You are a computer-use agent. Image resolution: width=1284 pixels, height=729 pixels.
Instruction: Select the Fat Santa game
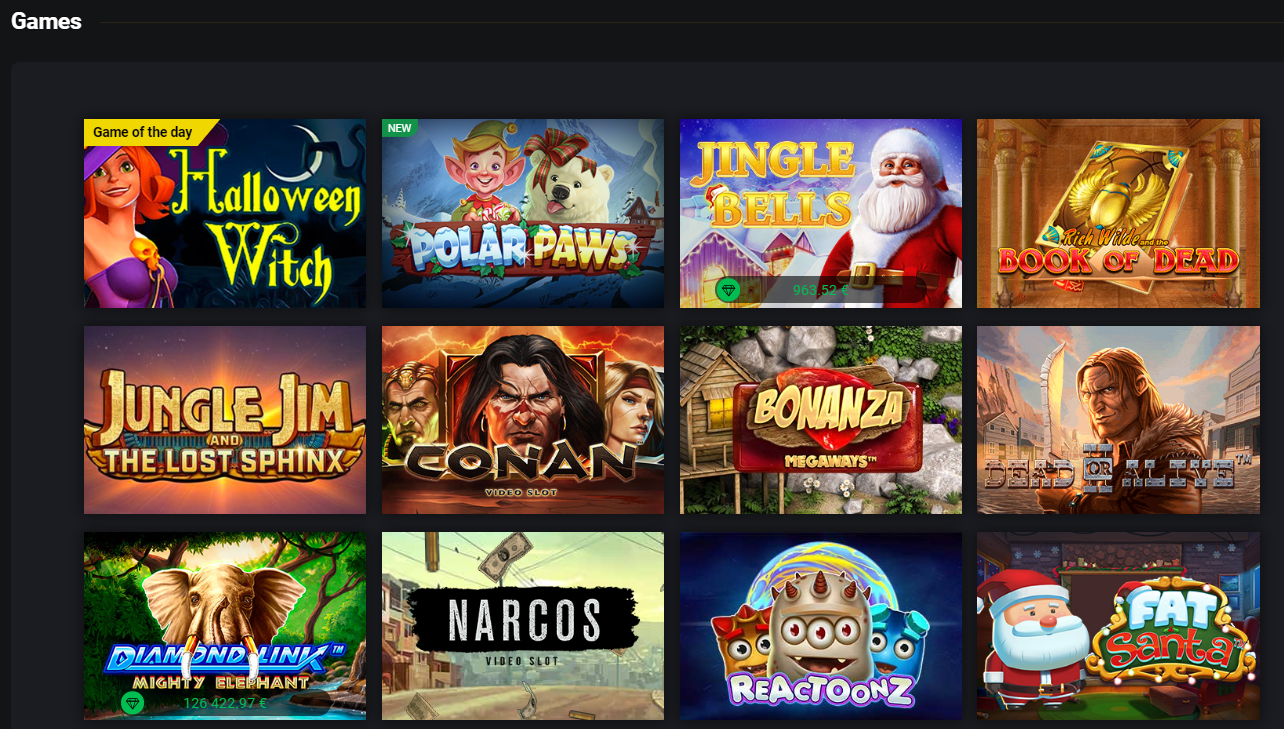coord(1118,626)
